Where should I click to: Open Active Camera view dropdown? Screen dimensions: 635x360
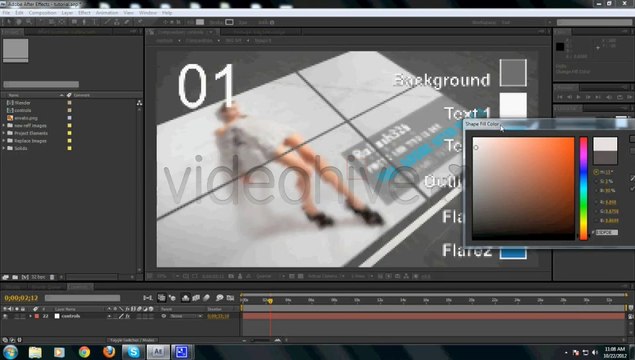(x=326, y=276)
